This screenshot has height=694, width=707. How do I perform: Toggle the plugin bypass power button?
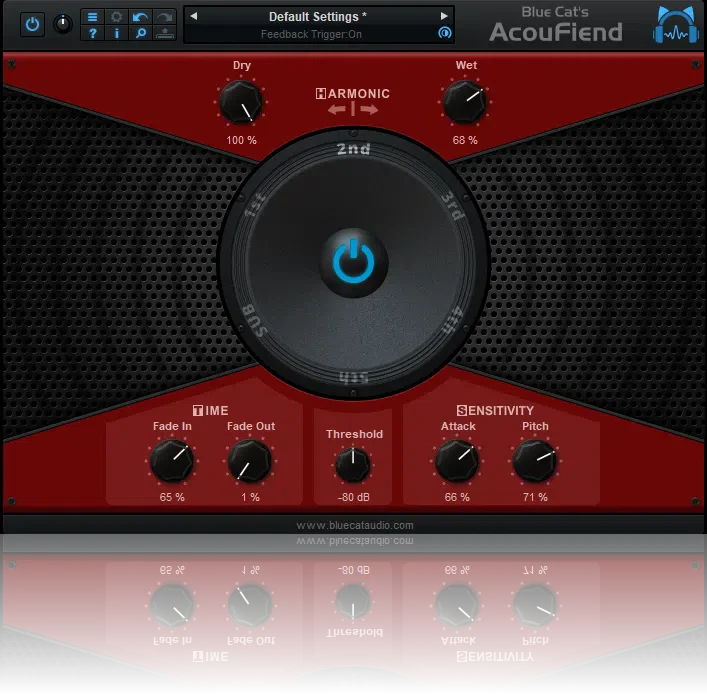[x=32, y=24]
